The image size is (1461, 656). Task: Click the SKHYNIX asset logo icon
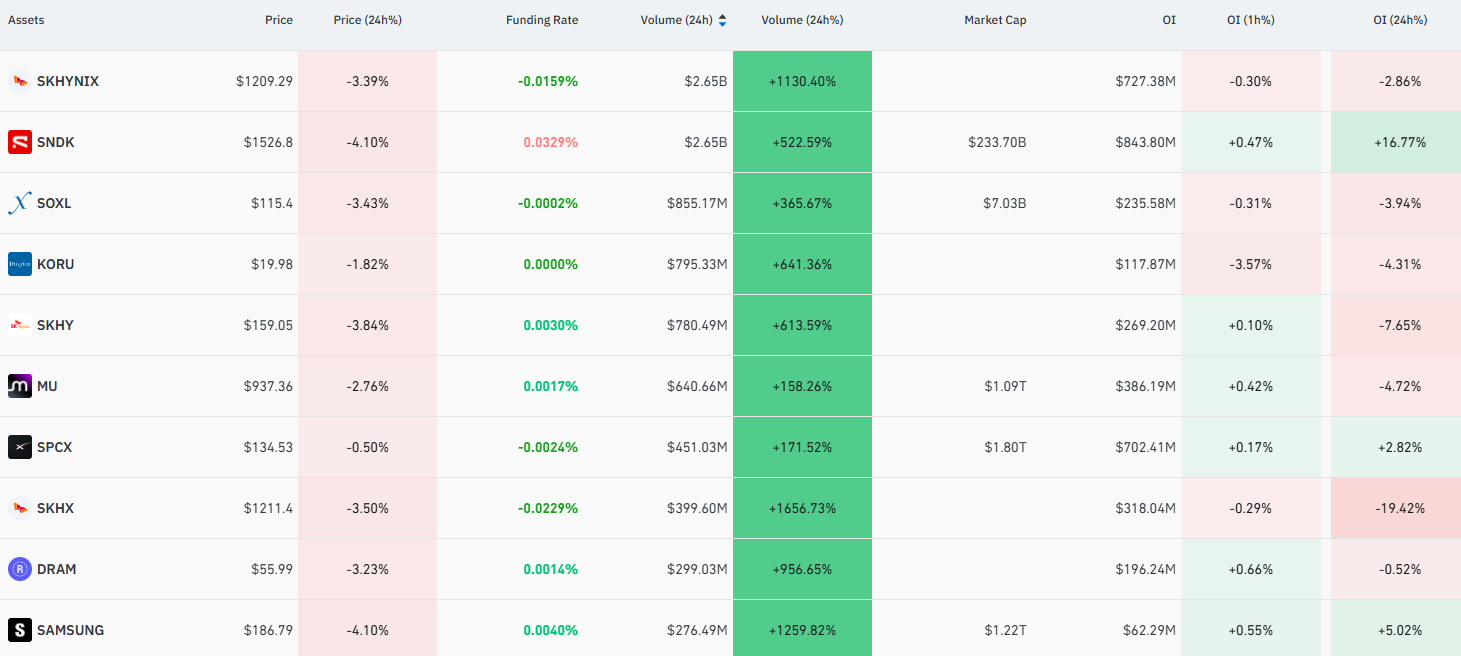pos(20,81)
